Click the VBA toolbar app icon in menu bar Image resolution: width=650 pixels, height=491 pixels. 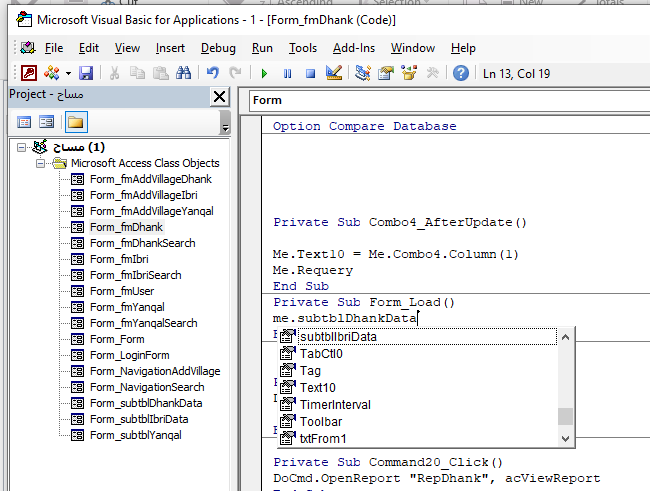28,48
